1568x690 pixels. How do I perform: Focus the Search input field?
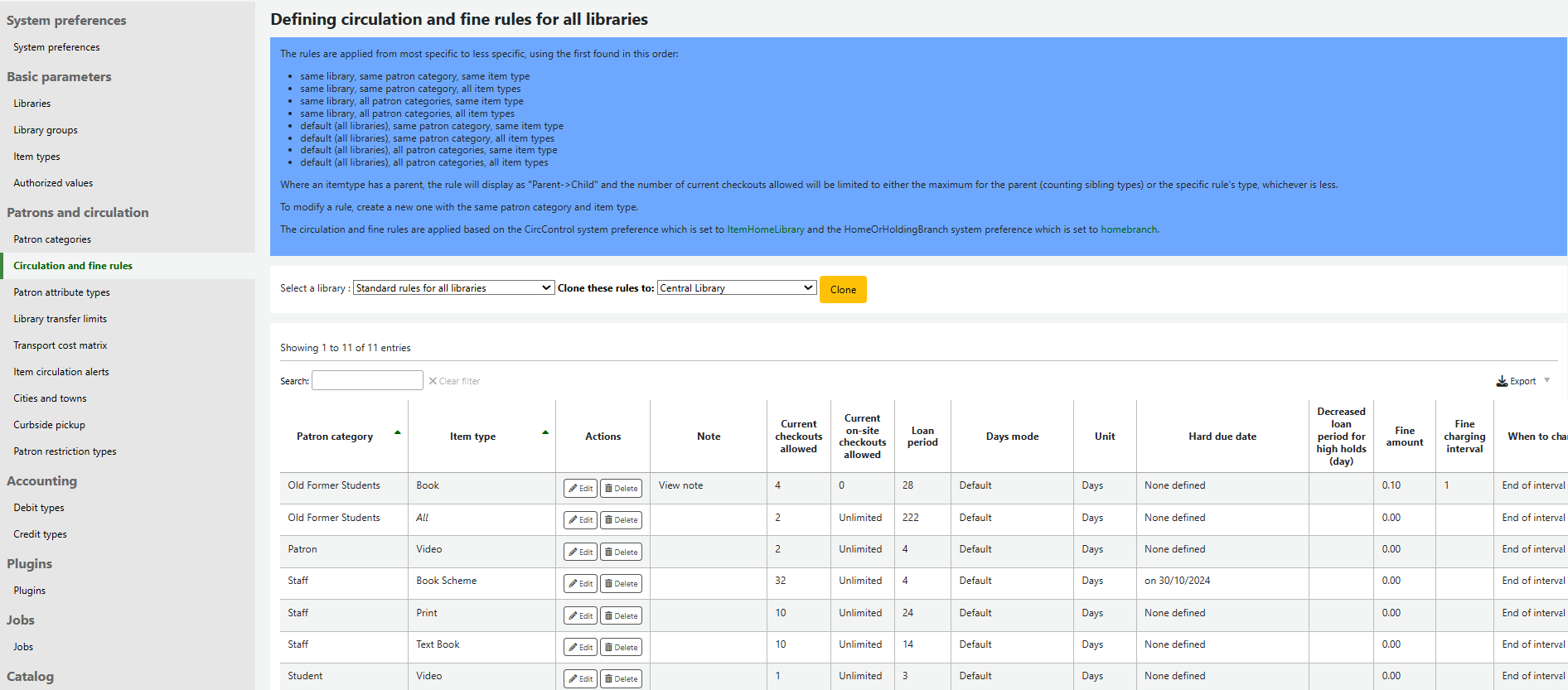367,380
